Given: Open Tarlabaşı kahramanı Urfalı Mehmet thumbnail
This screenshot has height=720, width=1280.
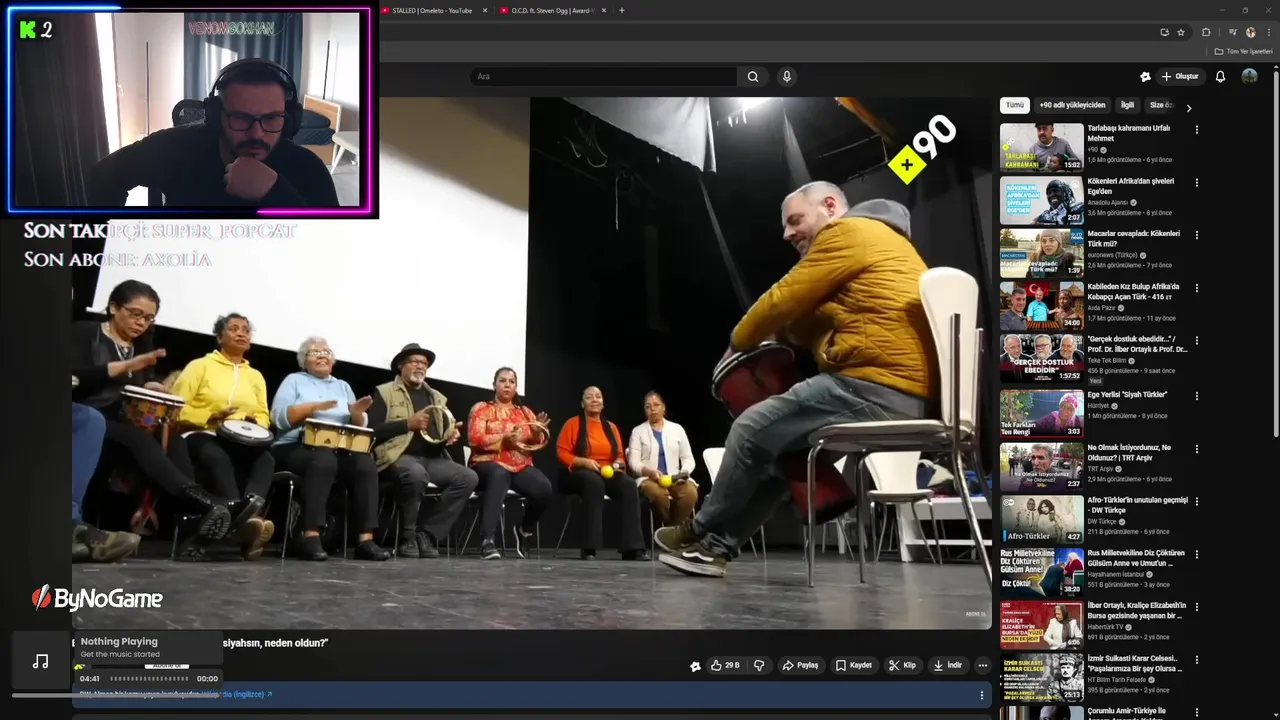Looking at the screenshot, I should tap(1041, 147).
